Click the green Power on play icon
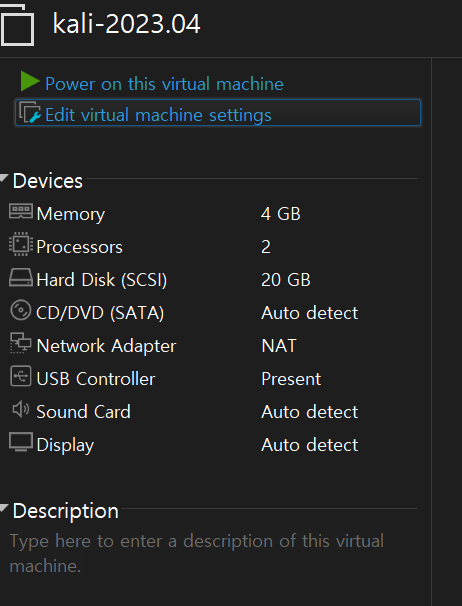 tap(30, 82)
